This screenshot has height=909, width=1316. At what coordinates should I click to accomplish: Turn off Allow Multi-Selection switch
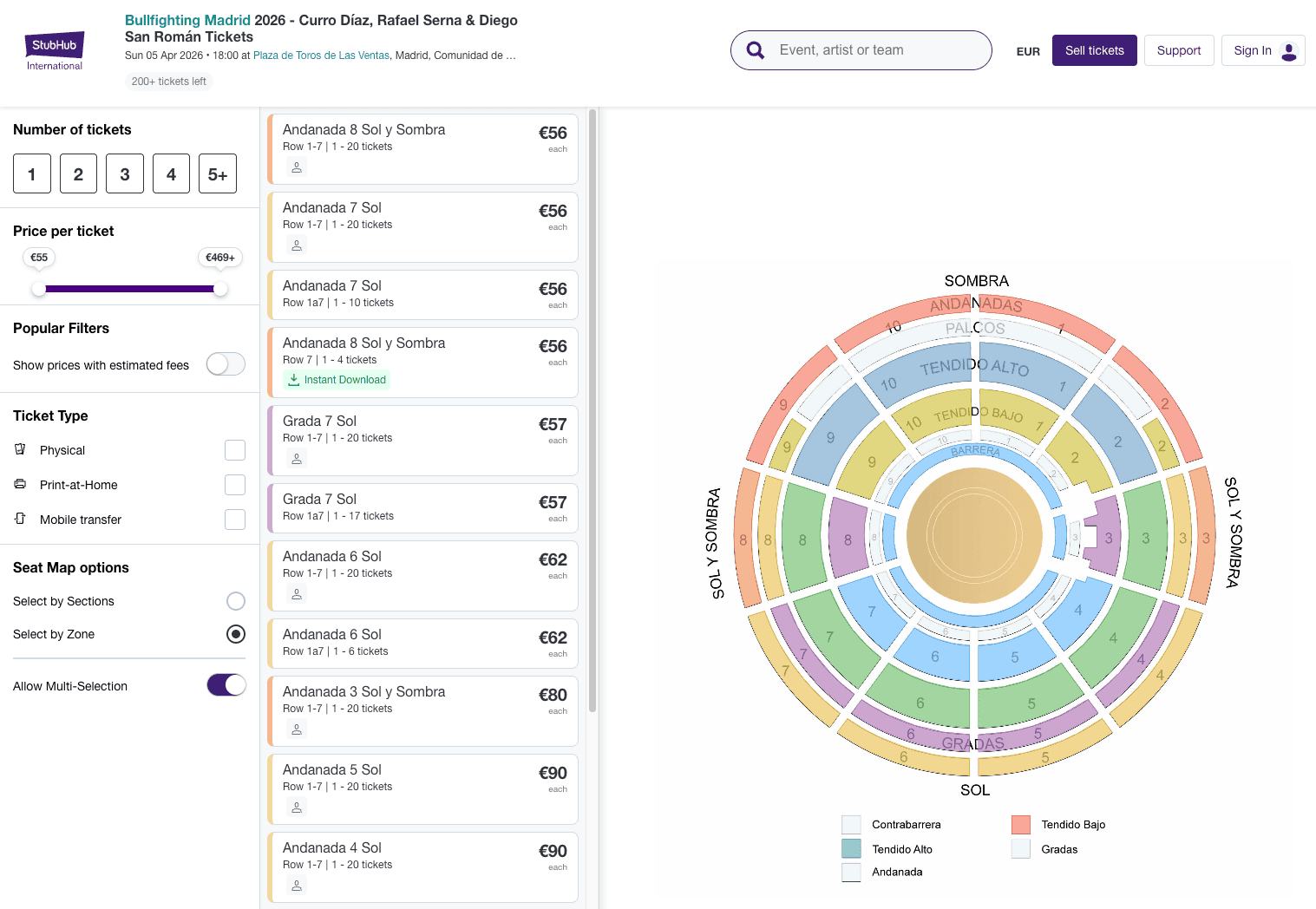(226, 685)
